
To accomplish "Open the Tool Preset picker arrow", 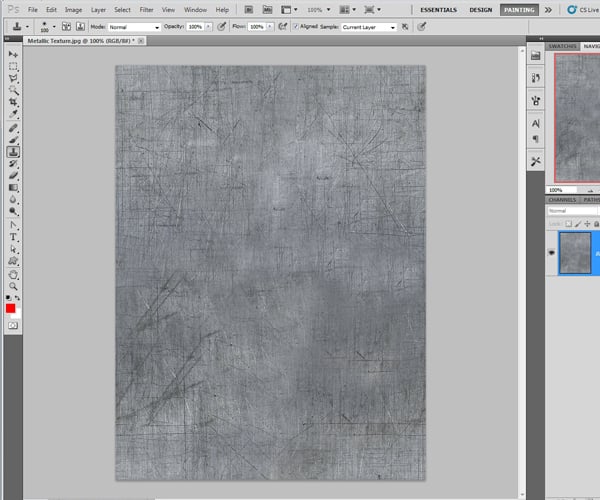I will [x=27, y=26].
